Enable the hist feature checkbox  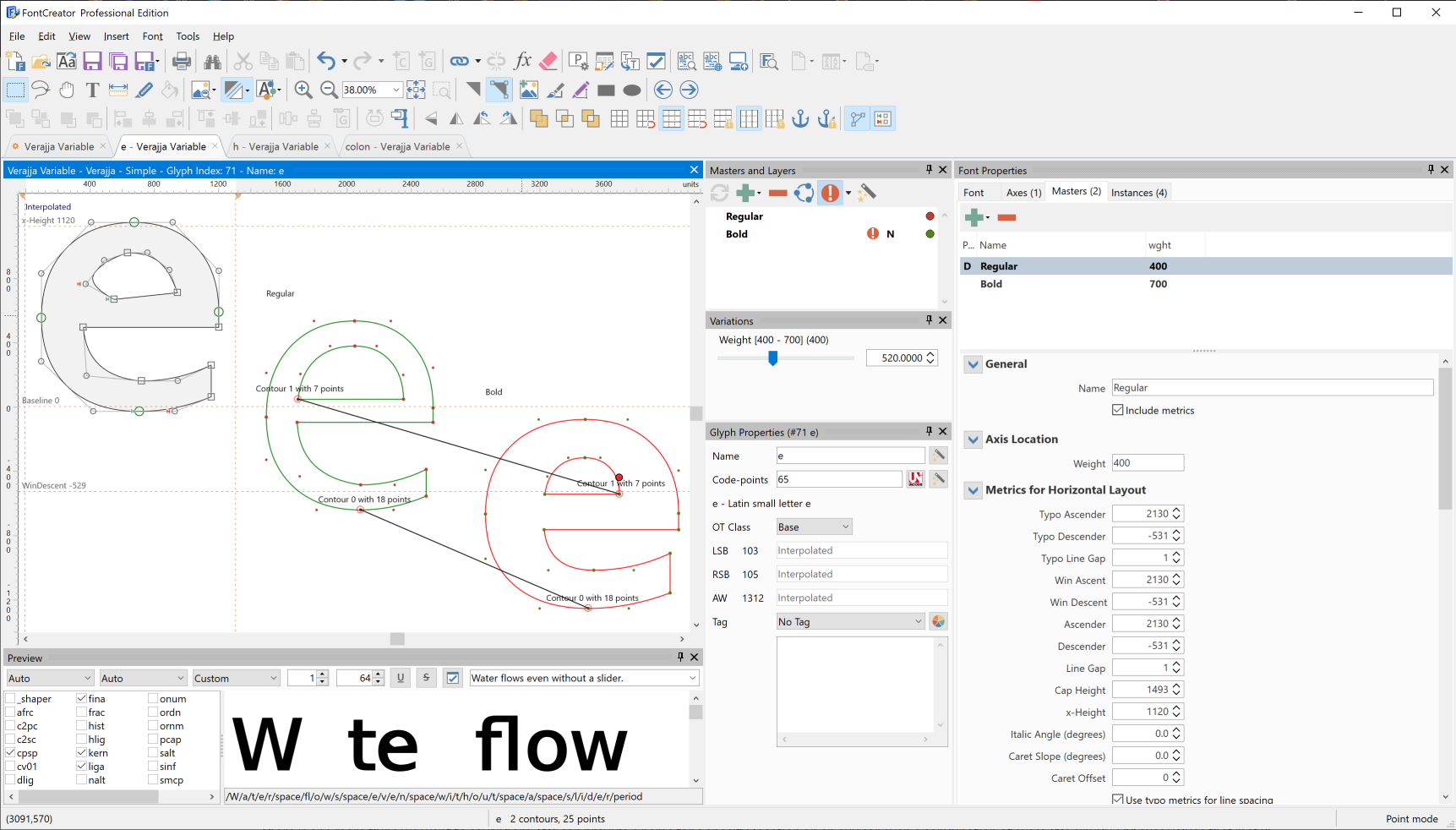[82, 726]
